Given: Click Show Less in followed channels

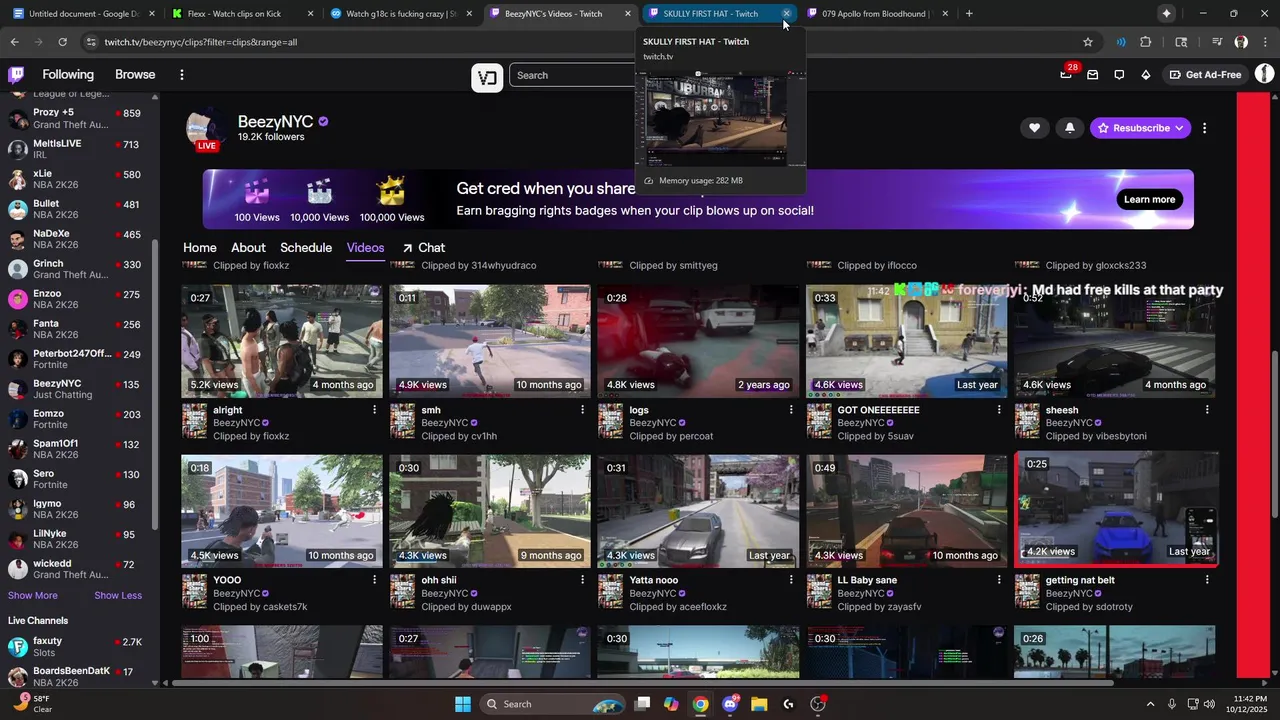Looking at the screenshot, I should pos(118,596).
